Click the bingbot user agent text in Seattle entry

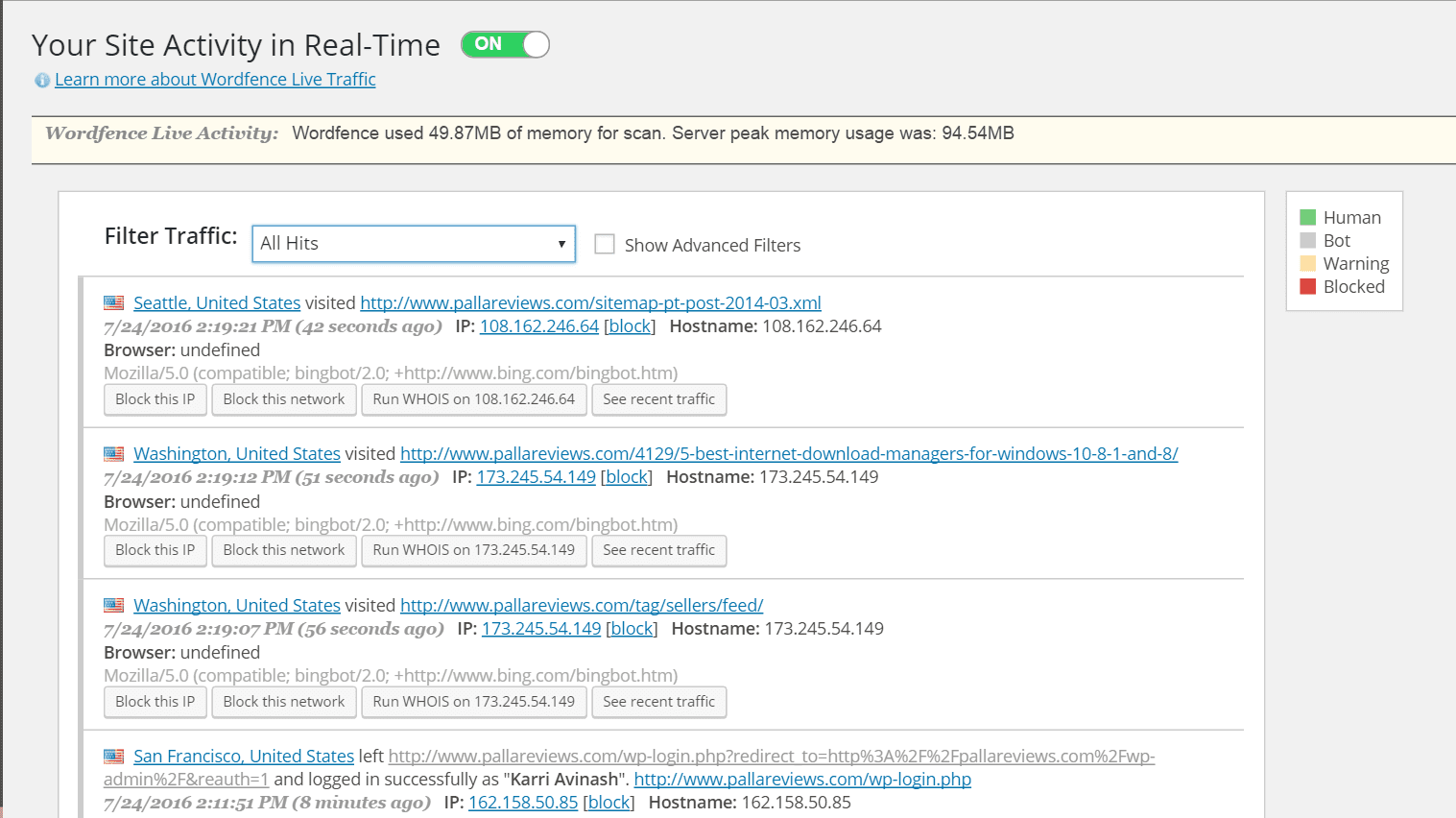click(391, 373)
